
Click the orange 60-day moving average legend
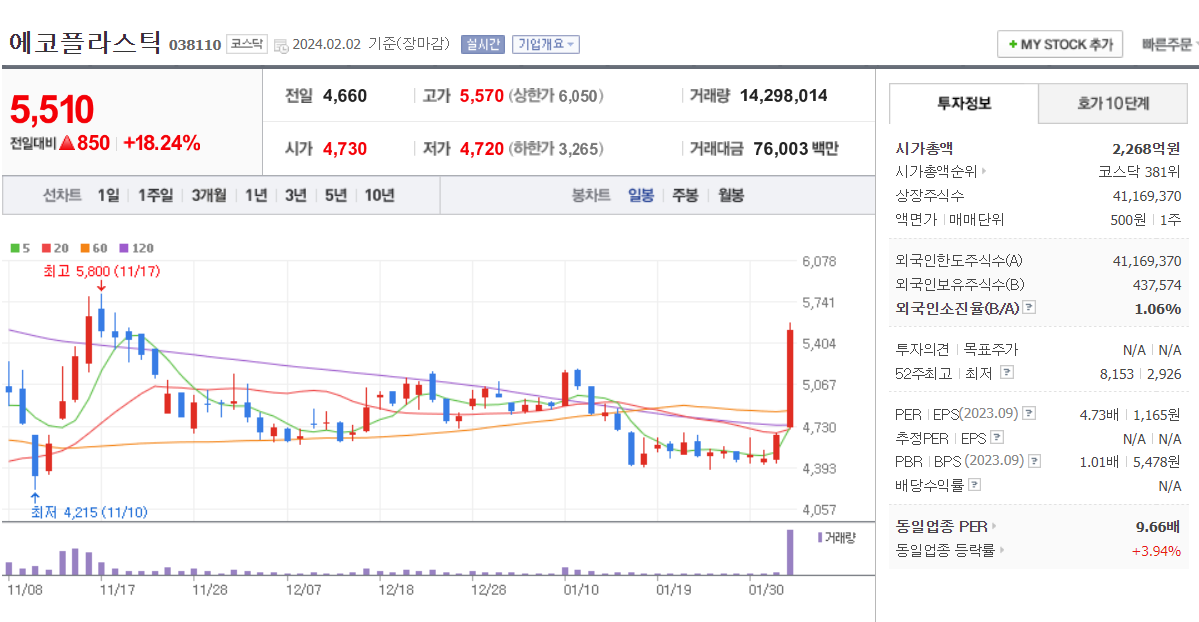(x=94, y=248)
